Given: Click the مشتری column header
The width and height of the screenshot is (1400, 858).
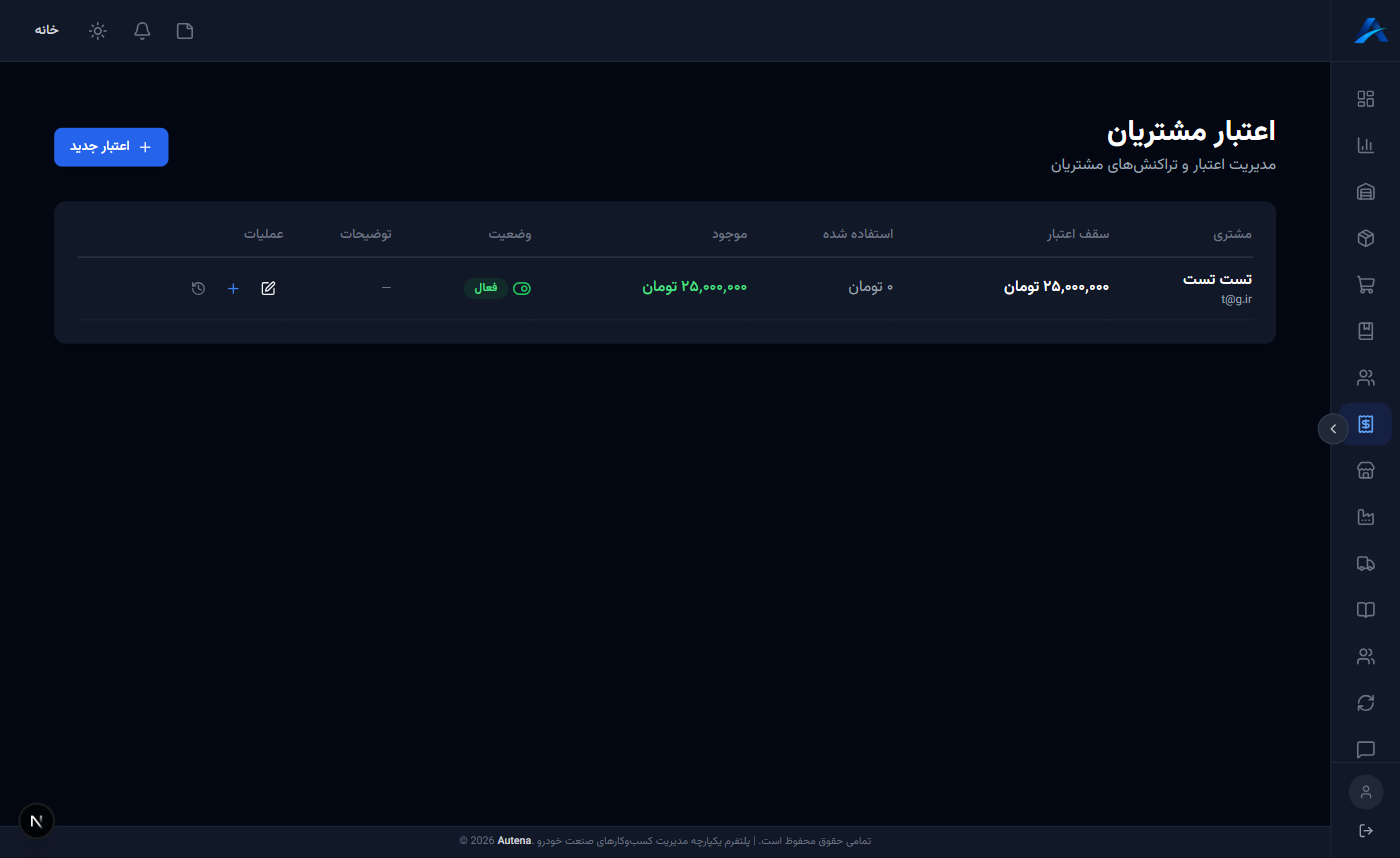Looking at the screenshot, I should click(1232, 234).
